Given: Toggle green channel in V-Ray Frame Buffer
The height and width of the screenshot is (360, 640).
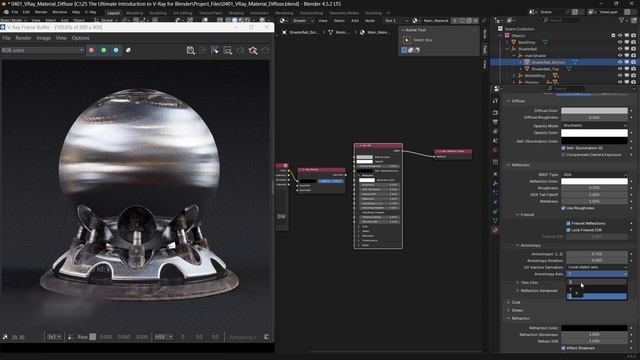Looking at the screenshot, I should click(104, 50).
